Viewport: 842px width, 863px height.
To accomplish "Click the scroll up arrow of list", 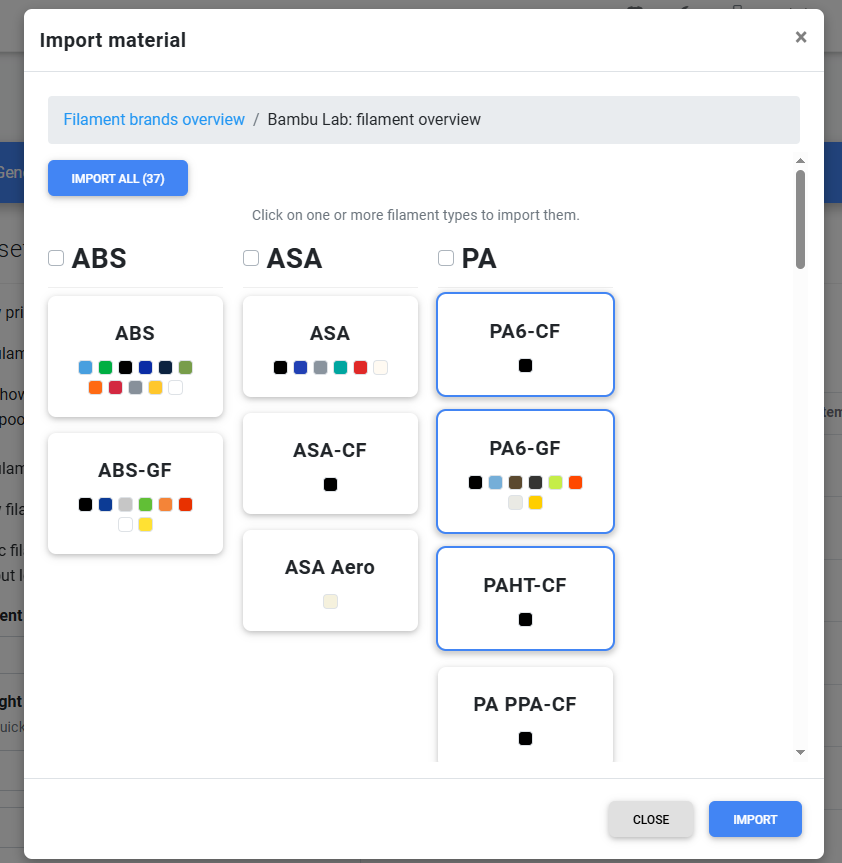I will (x=800, y=161).
